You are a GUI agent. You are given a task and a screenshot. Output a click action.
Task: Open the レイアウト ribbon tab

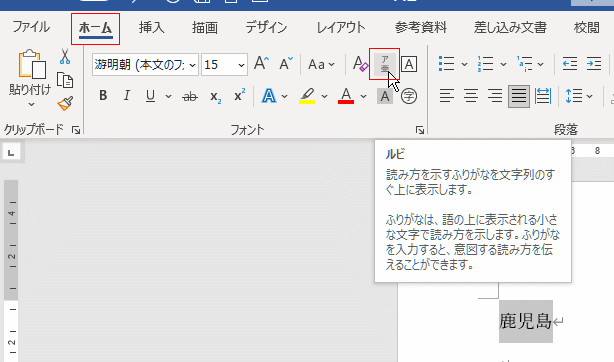click(340, 27)
